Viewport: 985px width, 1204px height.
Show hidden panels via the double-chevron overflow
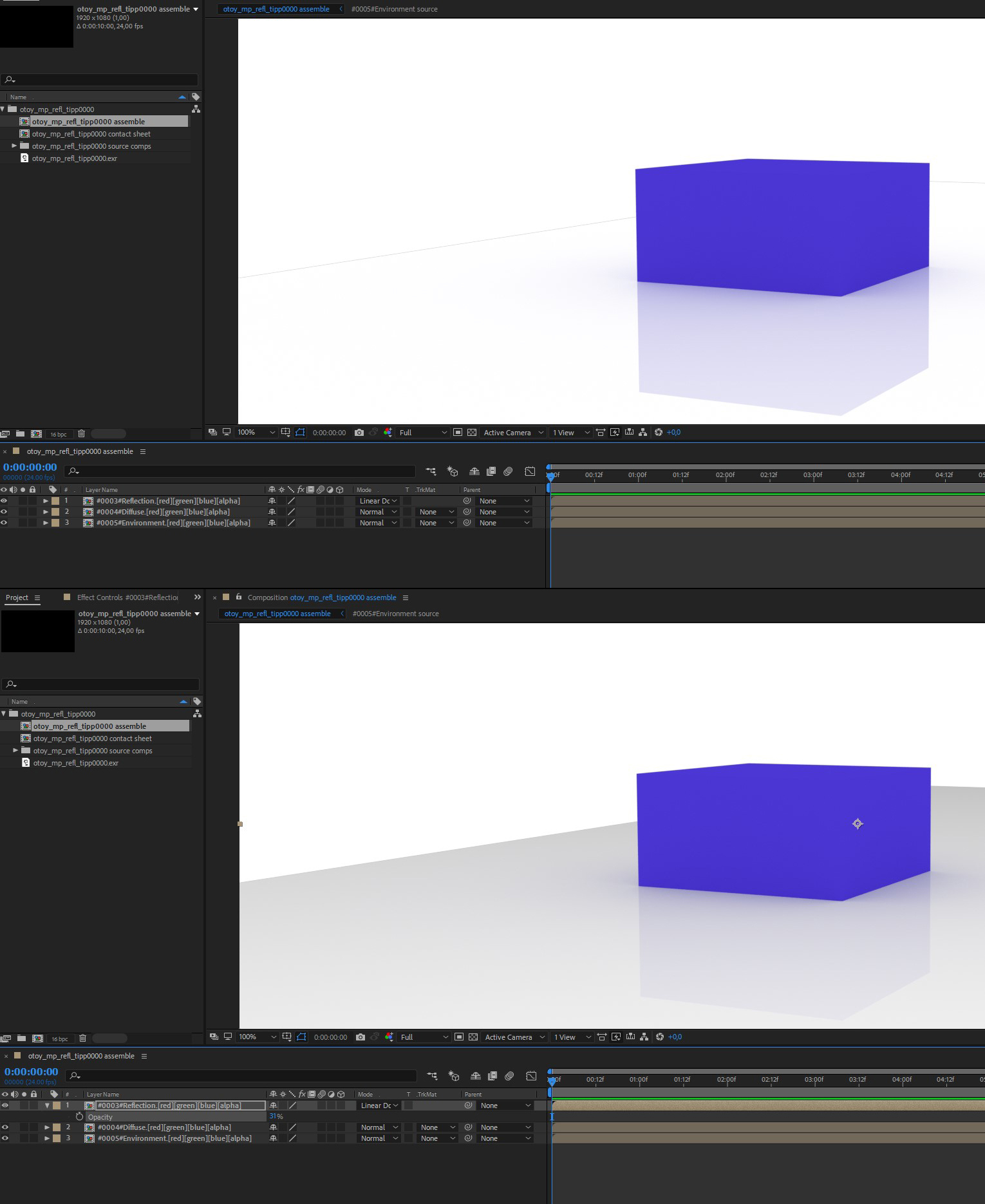pos(198,597)
